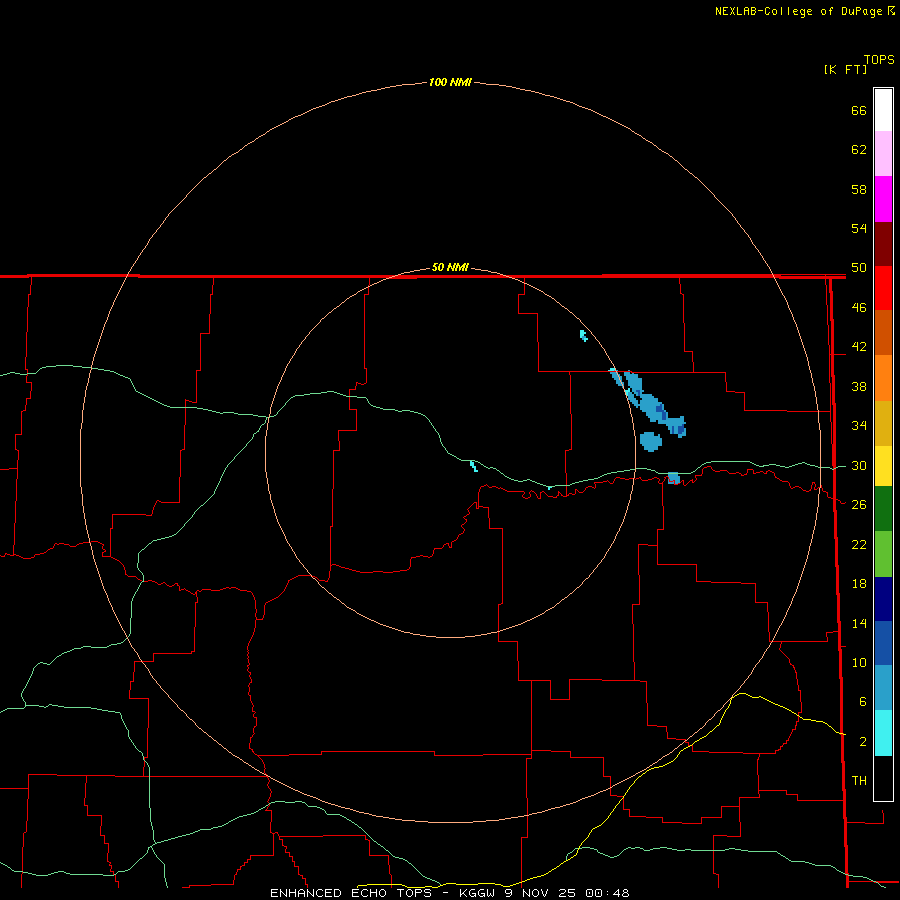Click the legend value 2
Screen dimensions: 900x900
(863, 742)
